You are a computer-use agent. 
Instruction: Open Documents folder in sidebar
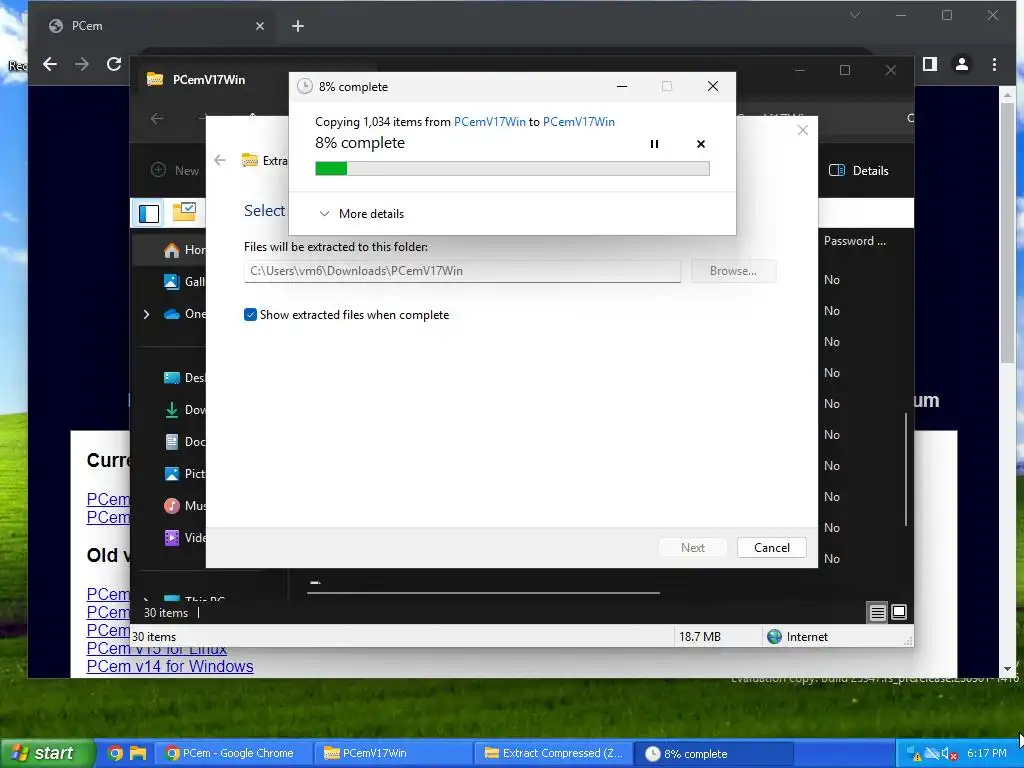185,442
